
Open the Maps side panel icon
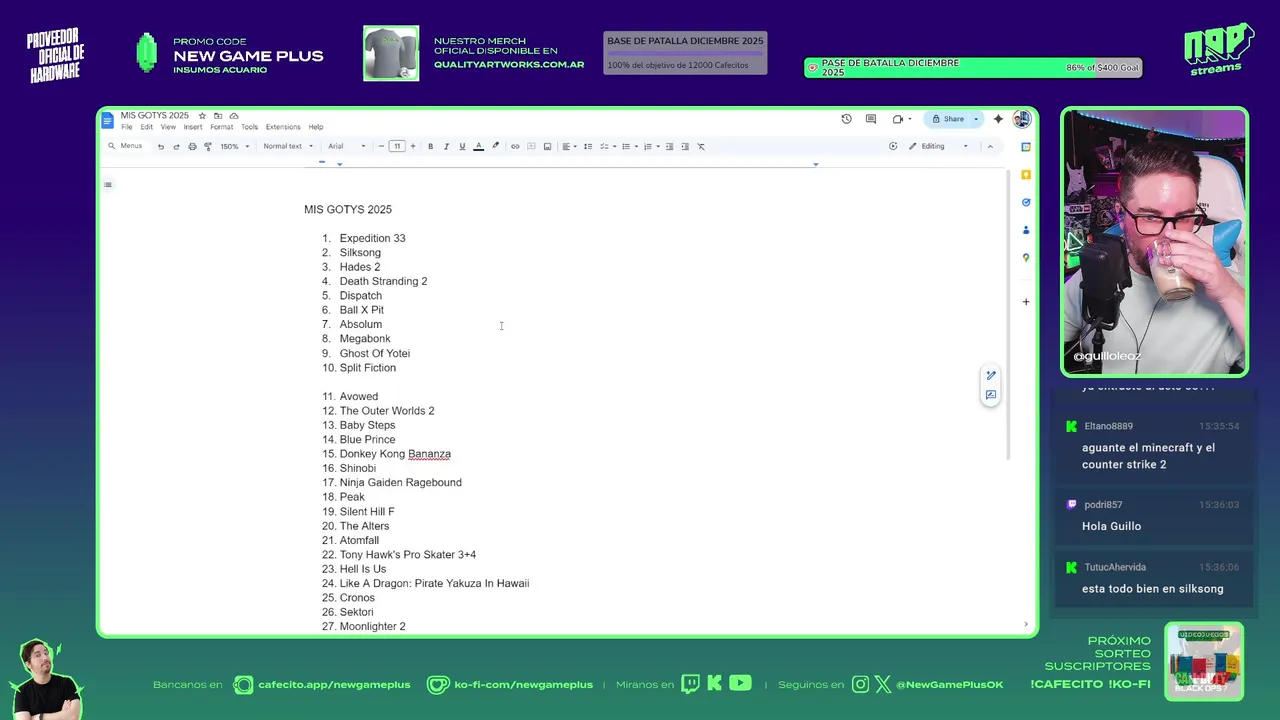(x=1026, y=258)
